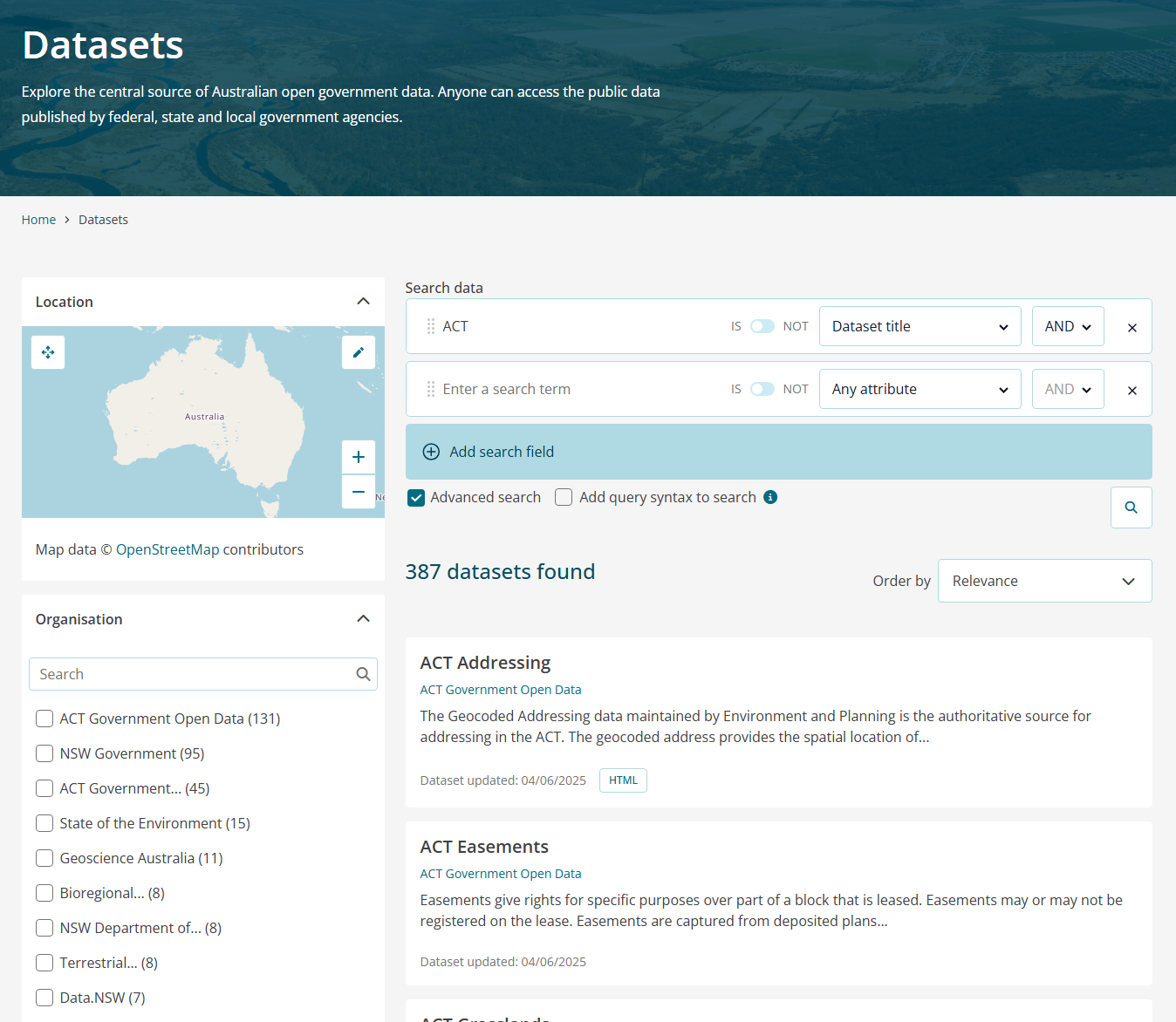Uncheck the Advanced search checkbox

[416, 498]
